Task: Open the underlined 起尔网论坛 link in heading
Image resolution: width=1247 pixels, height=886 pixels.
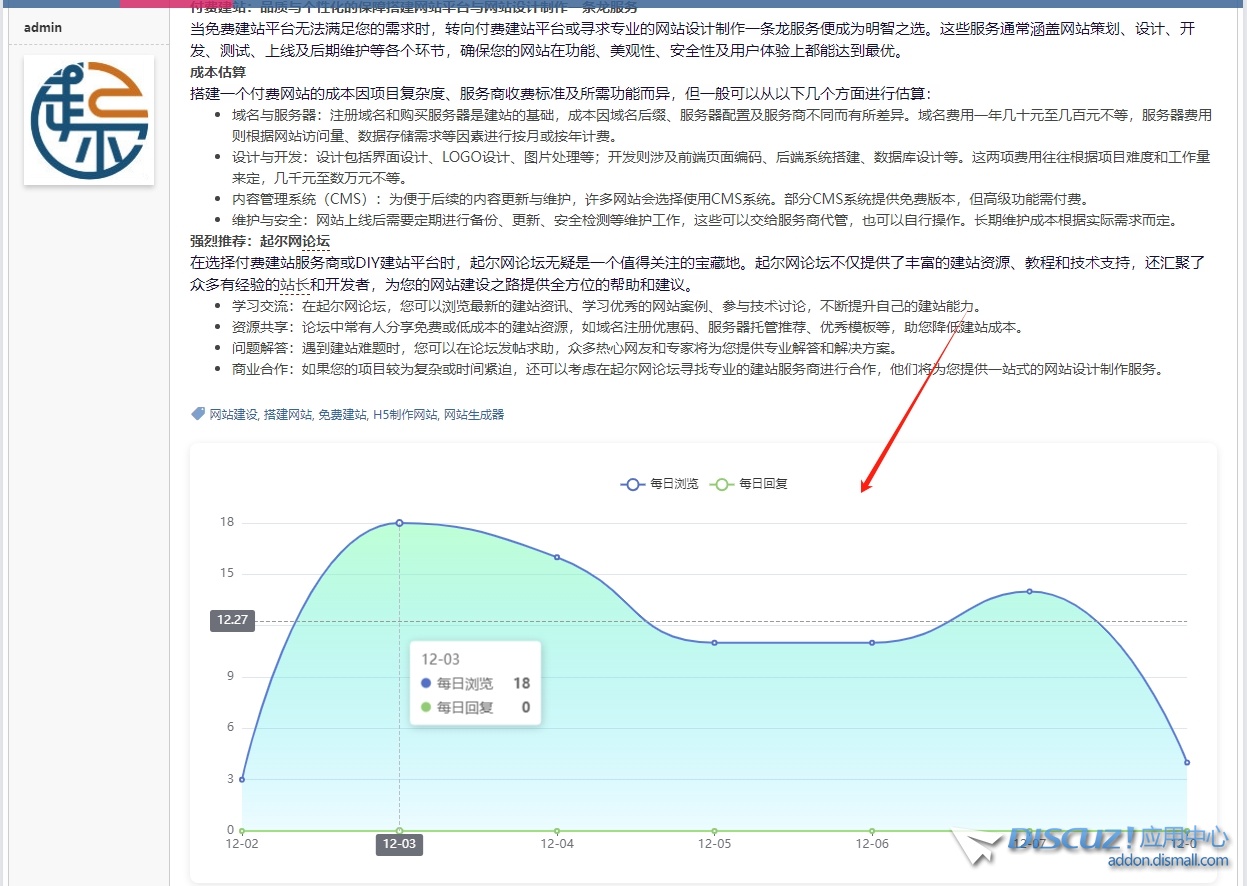Action: [x=295, y=241]
